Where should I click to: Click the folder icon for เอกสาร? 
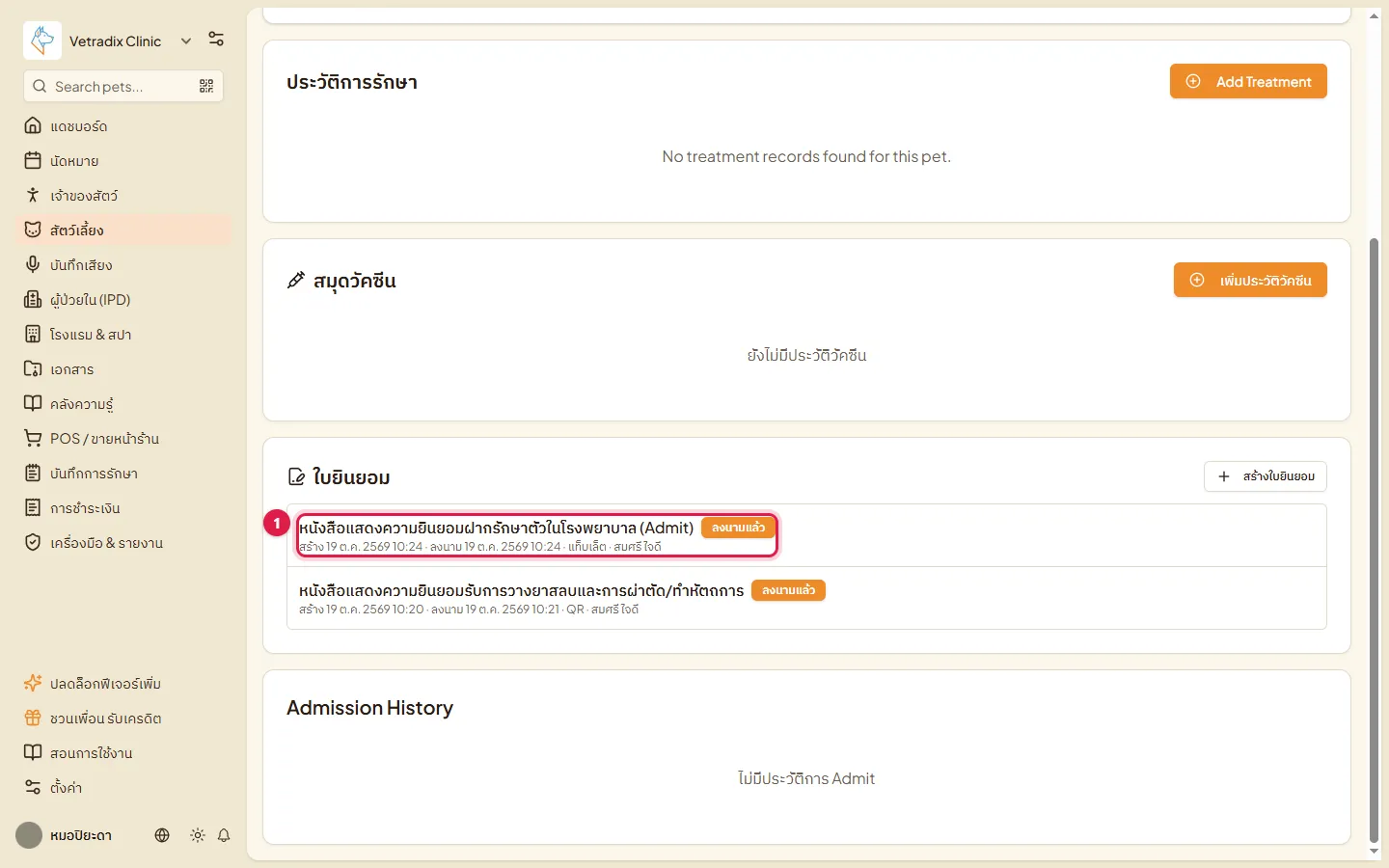tap(33, 369)
